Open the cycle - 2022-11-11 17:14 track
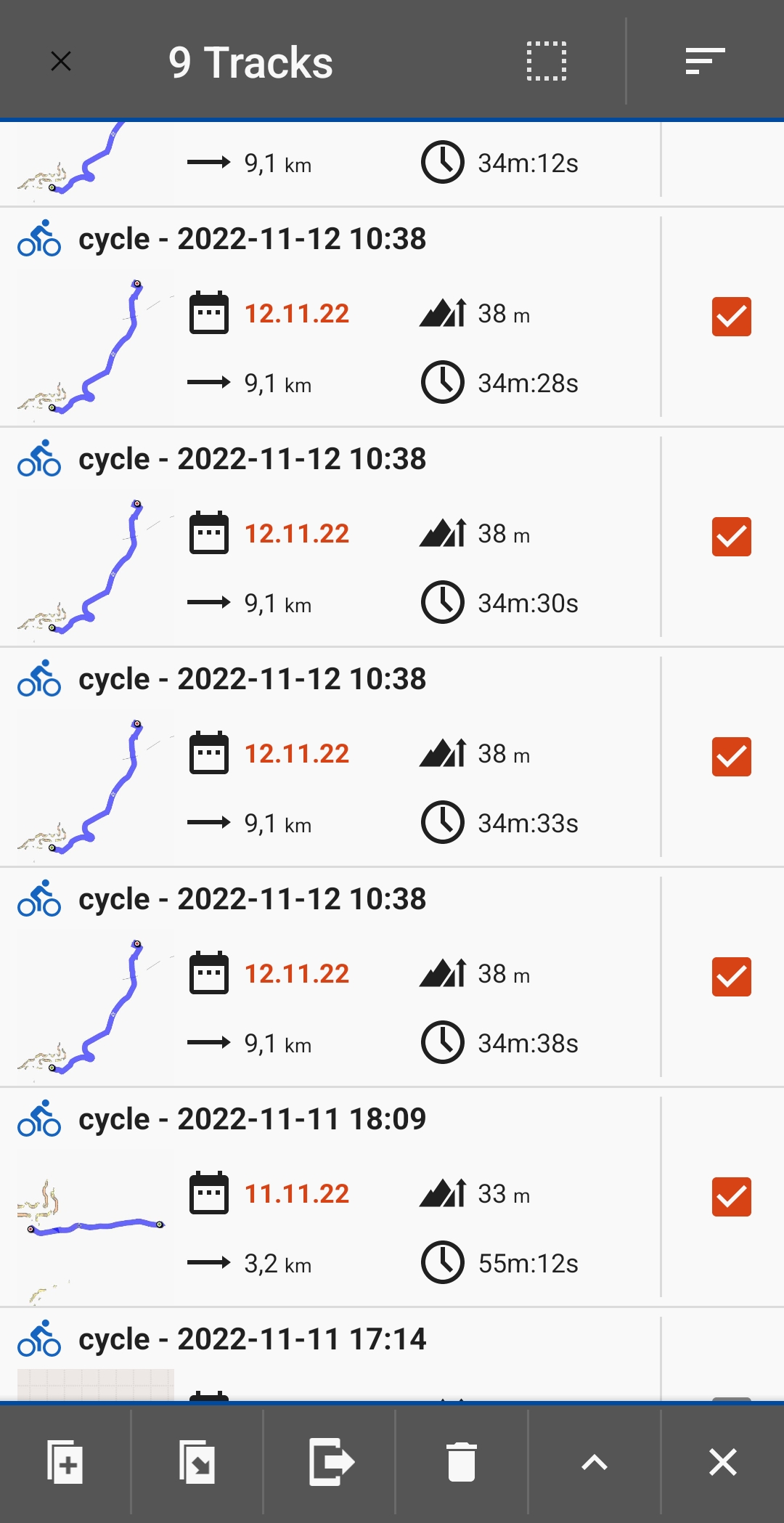This screenshot has width=784, height=1523. click(x=252, y=1339)
